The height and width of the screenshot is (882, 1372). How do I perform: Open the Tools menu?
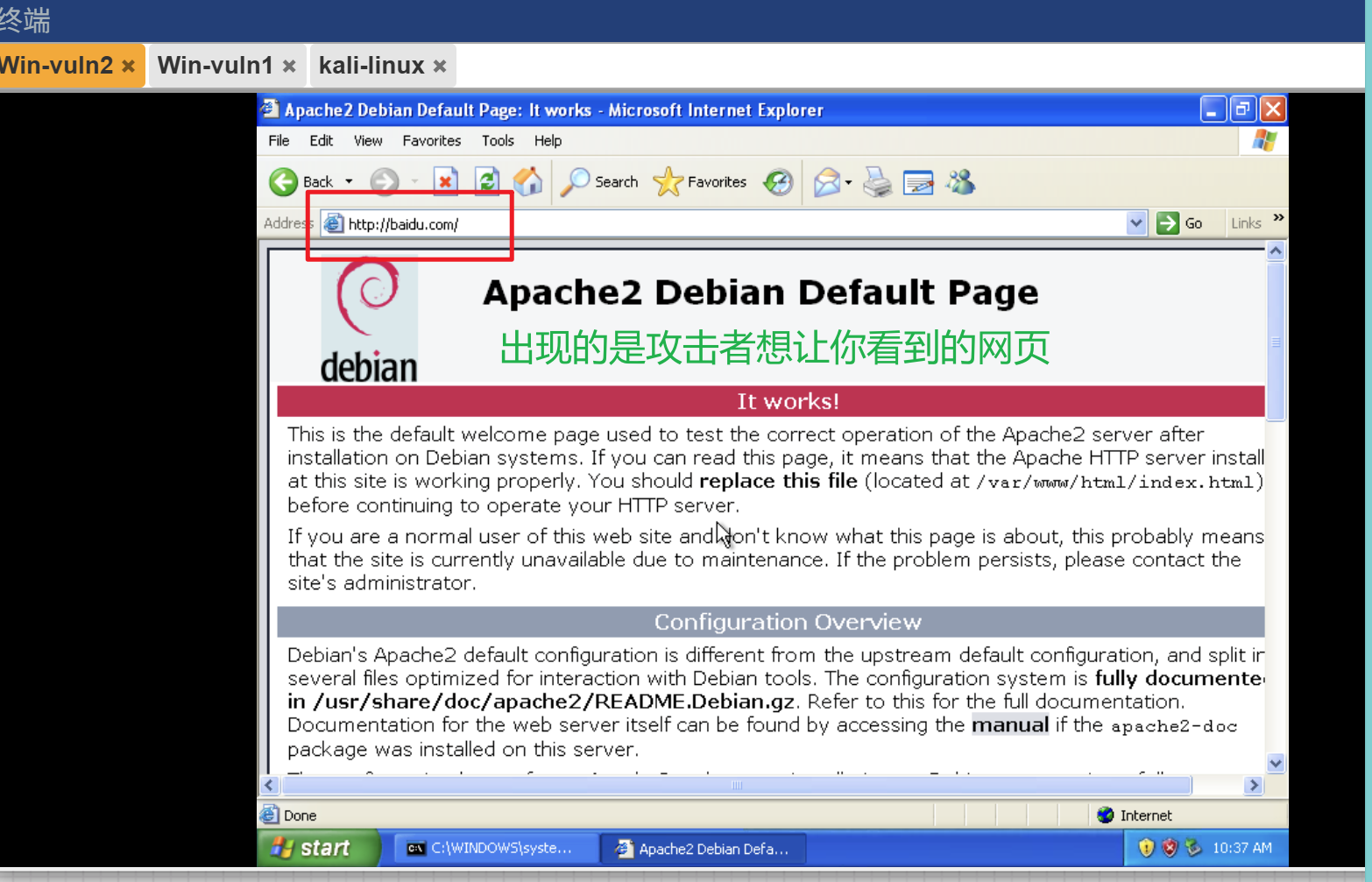tap(498, 140)
